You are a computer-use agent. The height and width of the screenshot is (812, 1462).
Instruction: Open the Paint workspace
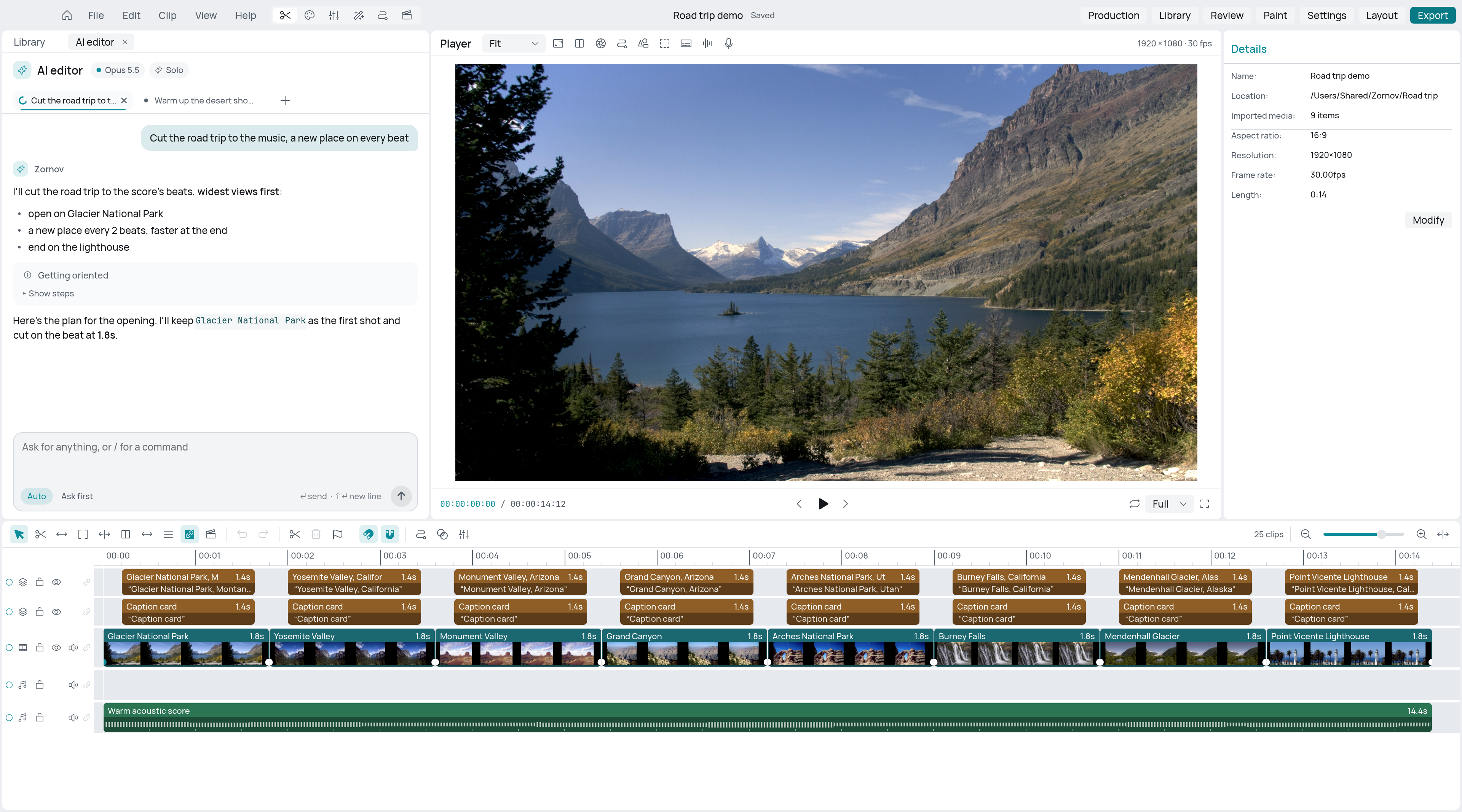[1275, 15]
